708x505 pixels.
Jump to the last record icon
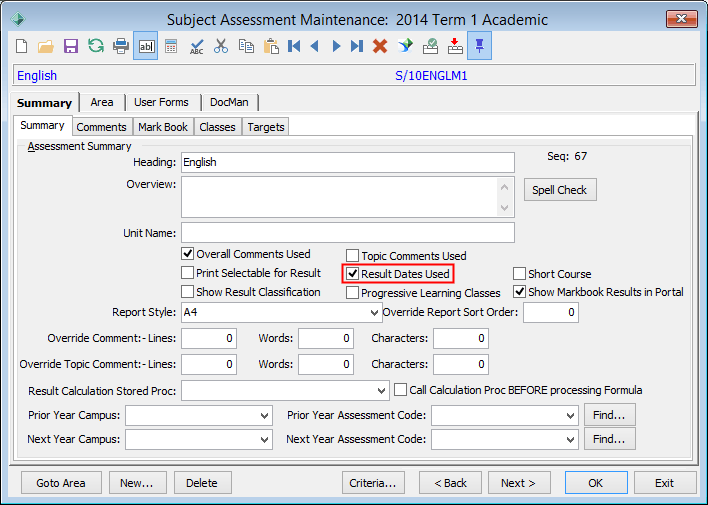pyautogui.click(x=357, y=46)
